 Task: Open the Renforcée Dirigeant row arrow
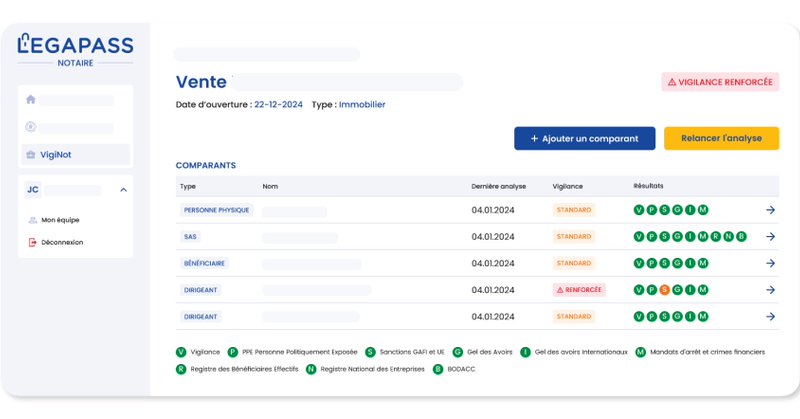770,290
